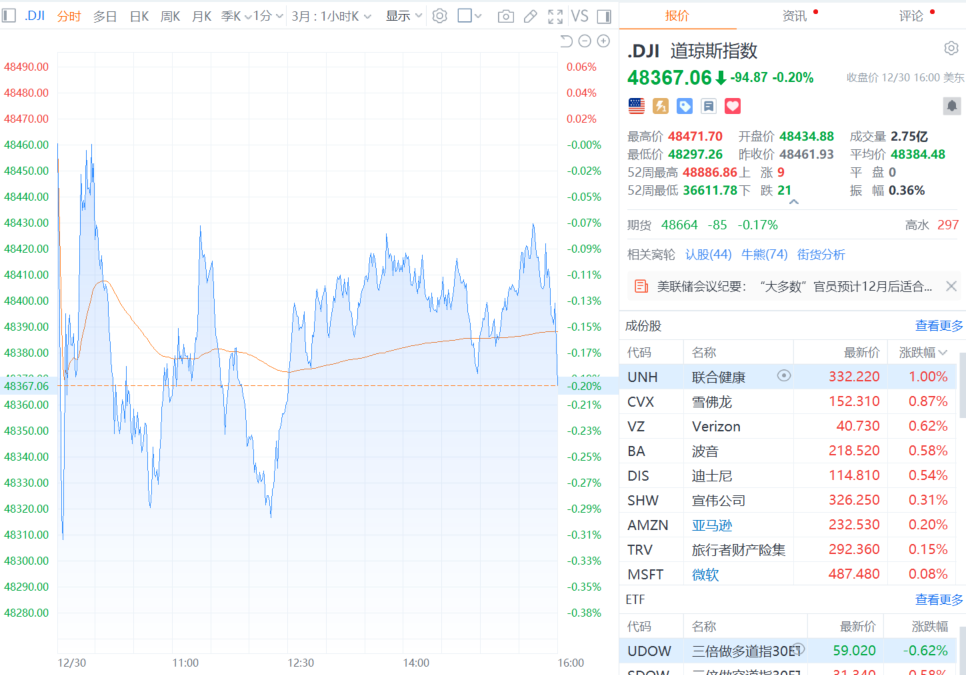Open the notes comment icon
The image size is (966, 675).
pyautogui.click(x=708, y=106)
